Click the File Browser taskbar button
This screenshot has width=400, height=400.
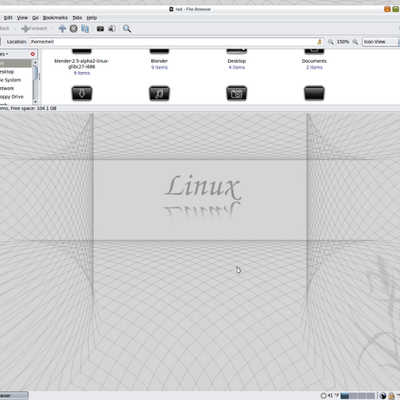[x=13, y=396]
